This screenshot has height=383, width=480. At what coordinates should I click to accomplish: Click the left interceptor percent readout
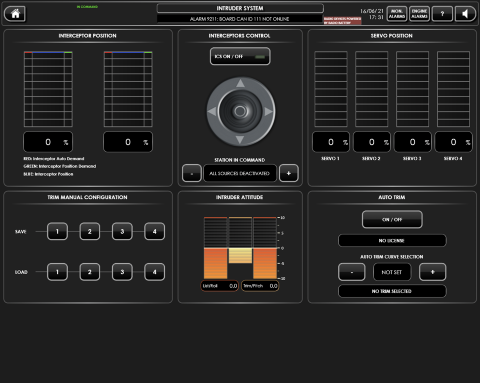tap(48, 142)
